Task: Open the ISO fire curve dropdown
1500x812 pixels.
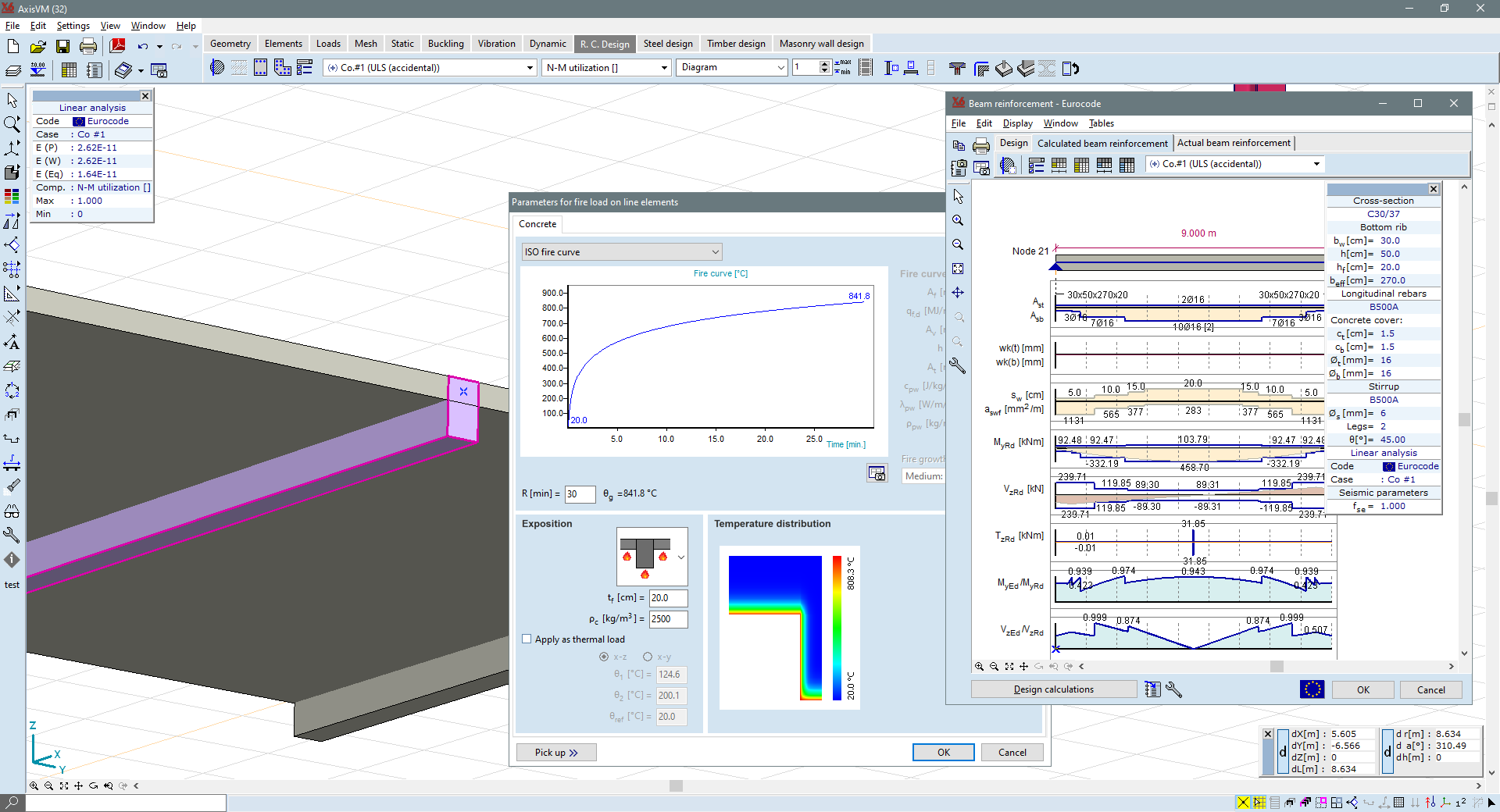Action: [622, 252]
